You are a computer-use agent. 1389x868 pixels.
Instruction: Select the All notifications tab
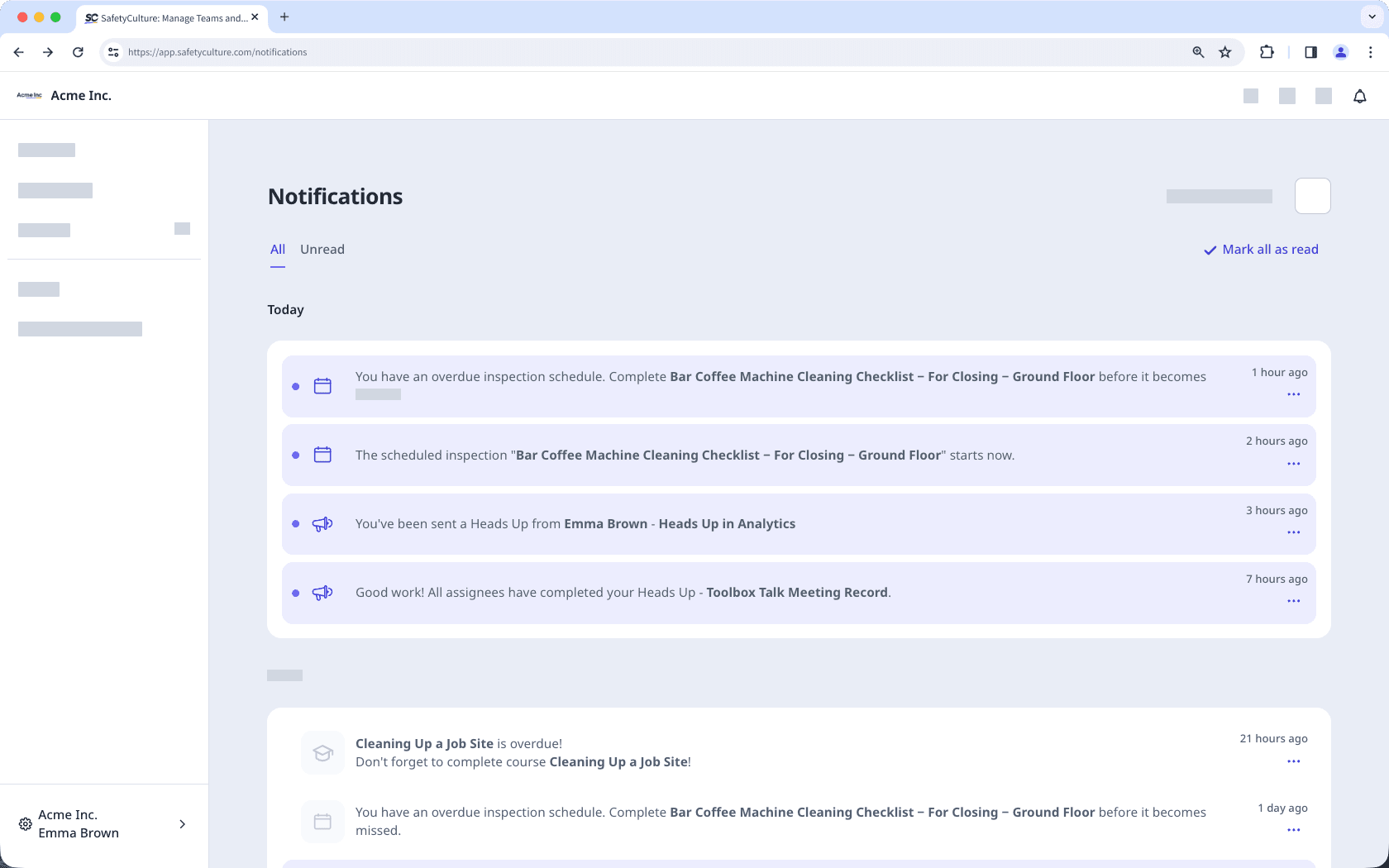277,249
